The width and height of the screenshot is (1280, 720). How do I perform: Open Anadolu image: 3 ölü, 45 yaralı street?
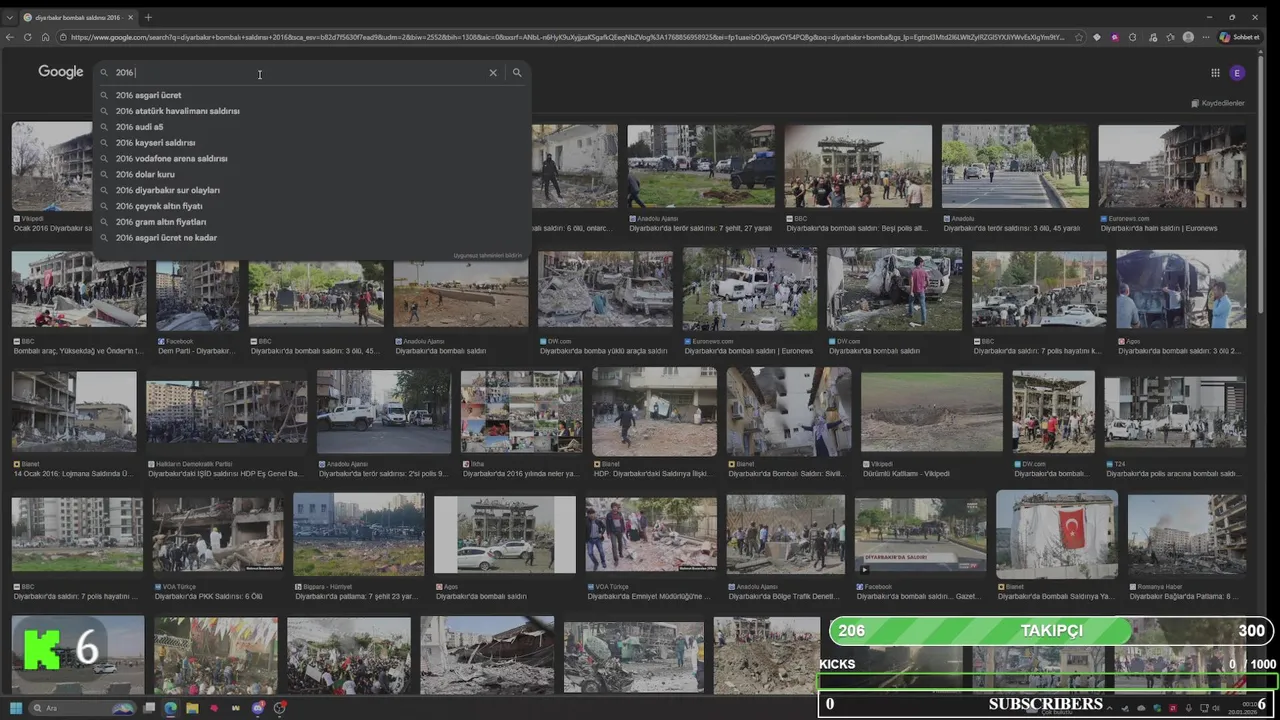click(1015, 166)
